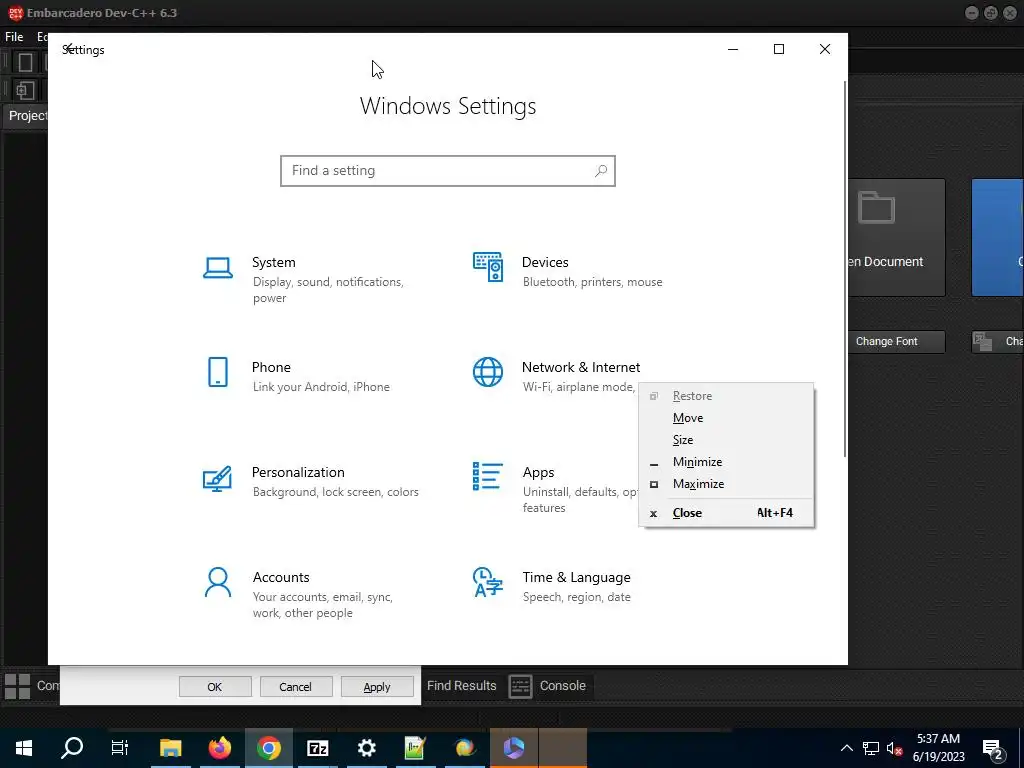Open File Explorer from the taskbar
Viewport: 1024px width, 768px height.
pyautogui.click(x=170, y=748)
